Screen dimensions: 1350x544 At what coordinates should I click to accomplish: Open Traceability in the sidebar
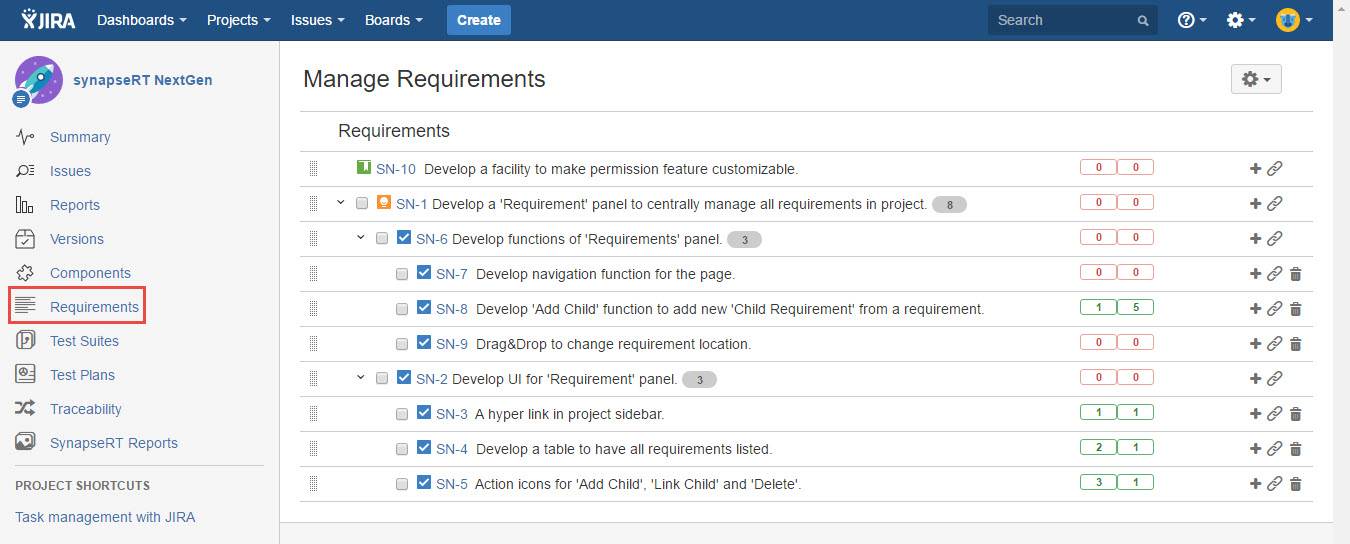(x=86, y=409)
